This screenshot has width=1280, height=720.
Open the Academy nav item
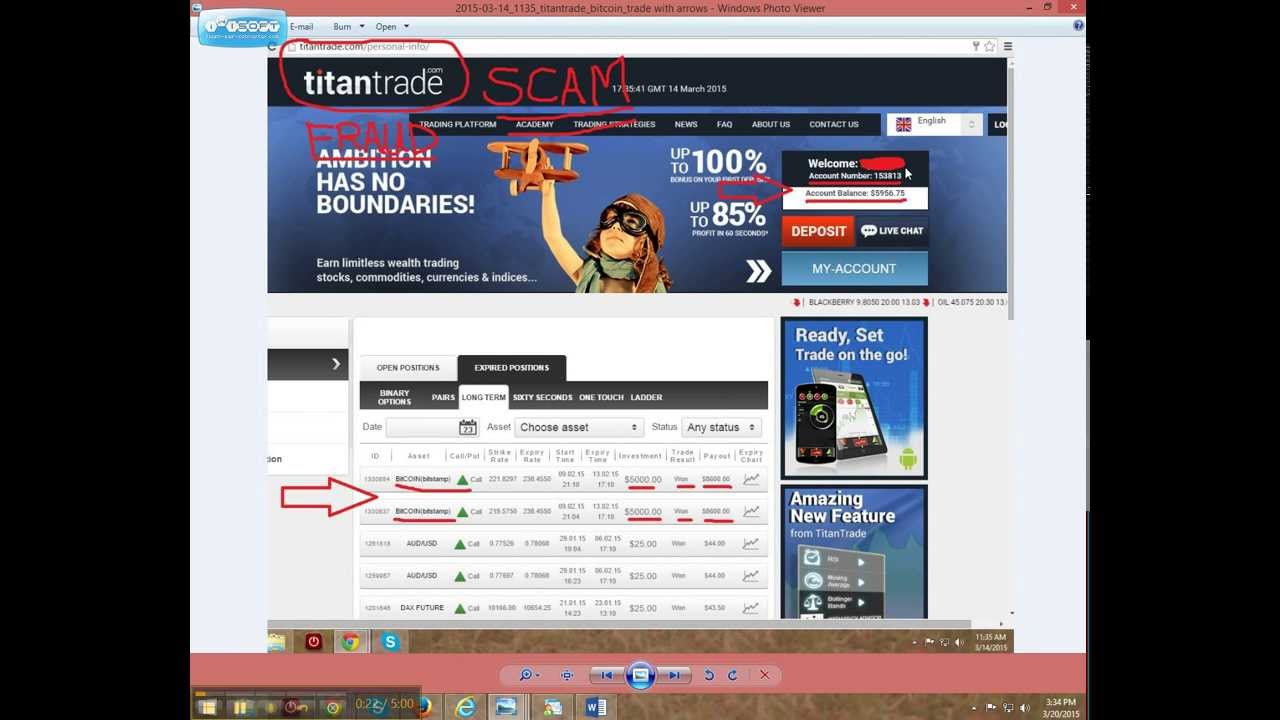click(534, 124)
